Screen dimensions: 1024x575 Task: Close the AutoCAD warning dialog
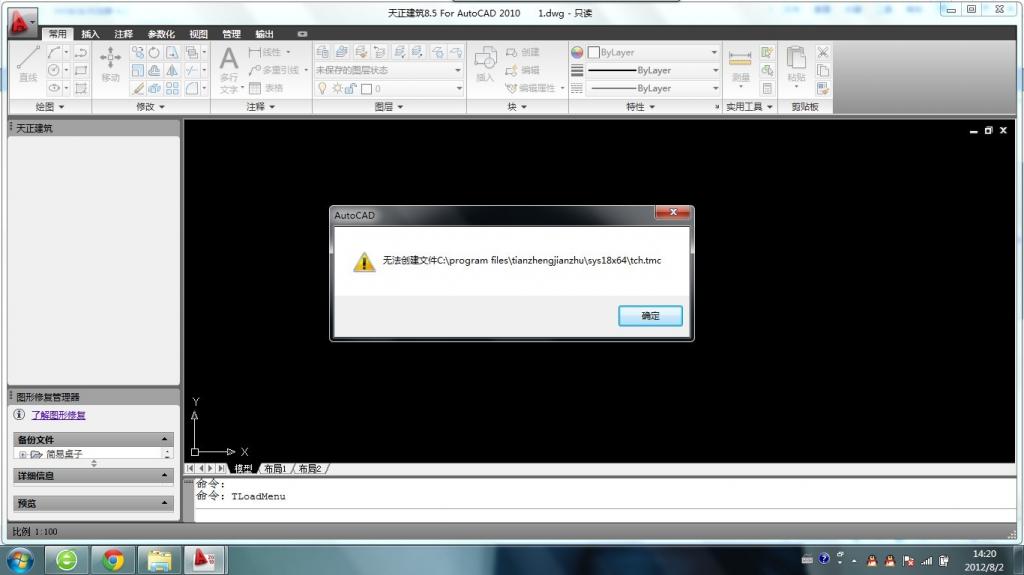pos(673,212)
